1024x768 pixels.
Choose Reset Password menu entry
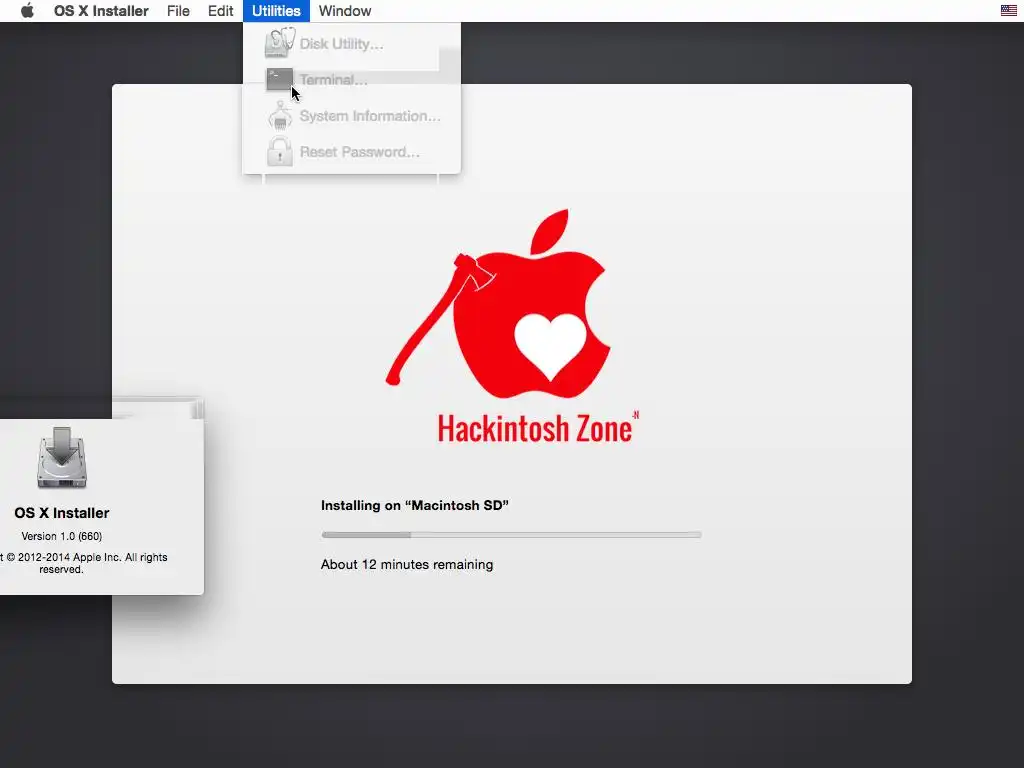351,152
